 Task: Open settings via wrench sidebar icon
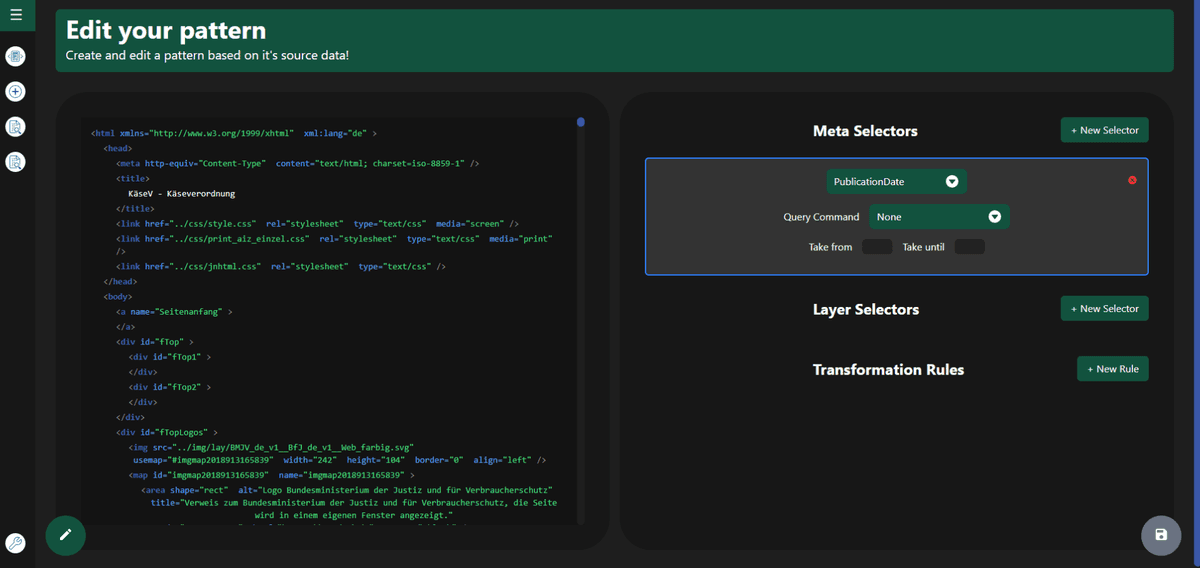15,543
